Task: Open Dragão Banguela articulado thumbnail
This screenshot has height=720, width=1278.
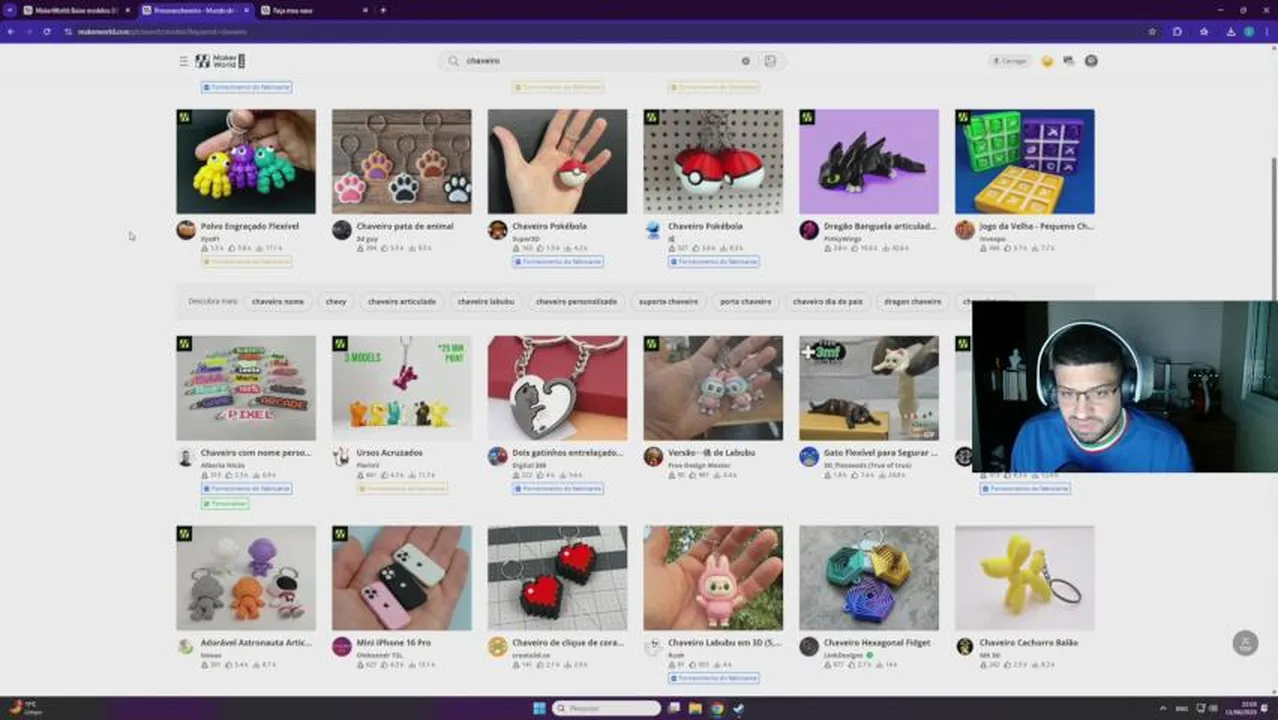Action: pos(869,161)
